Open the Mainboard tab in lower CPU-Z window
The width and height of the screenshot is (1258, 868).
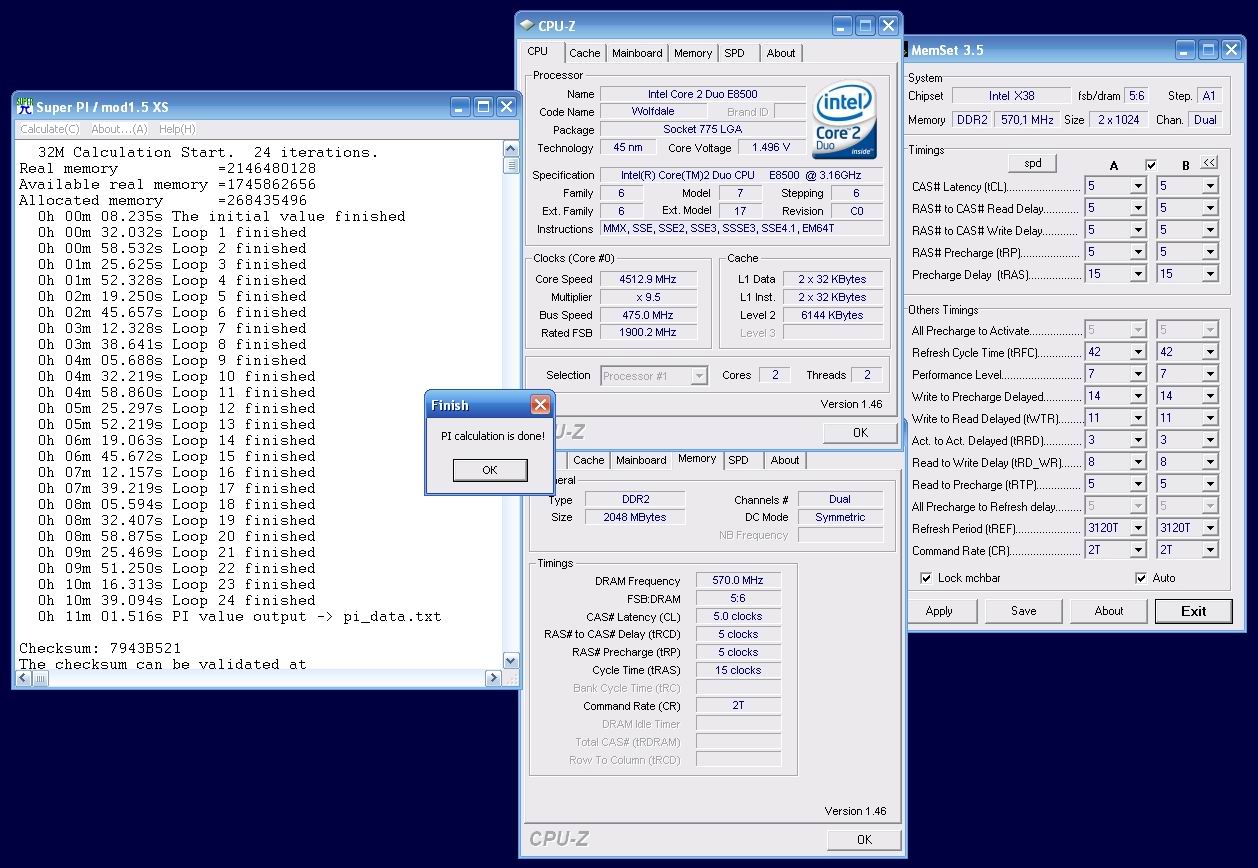pos(641,460)
